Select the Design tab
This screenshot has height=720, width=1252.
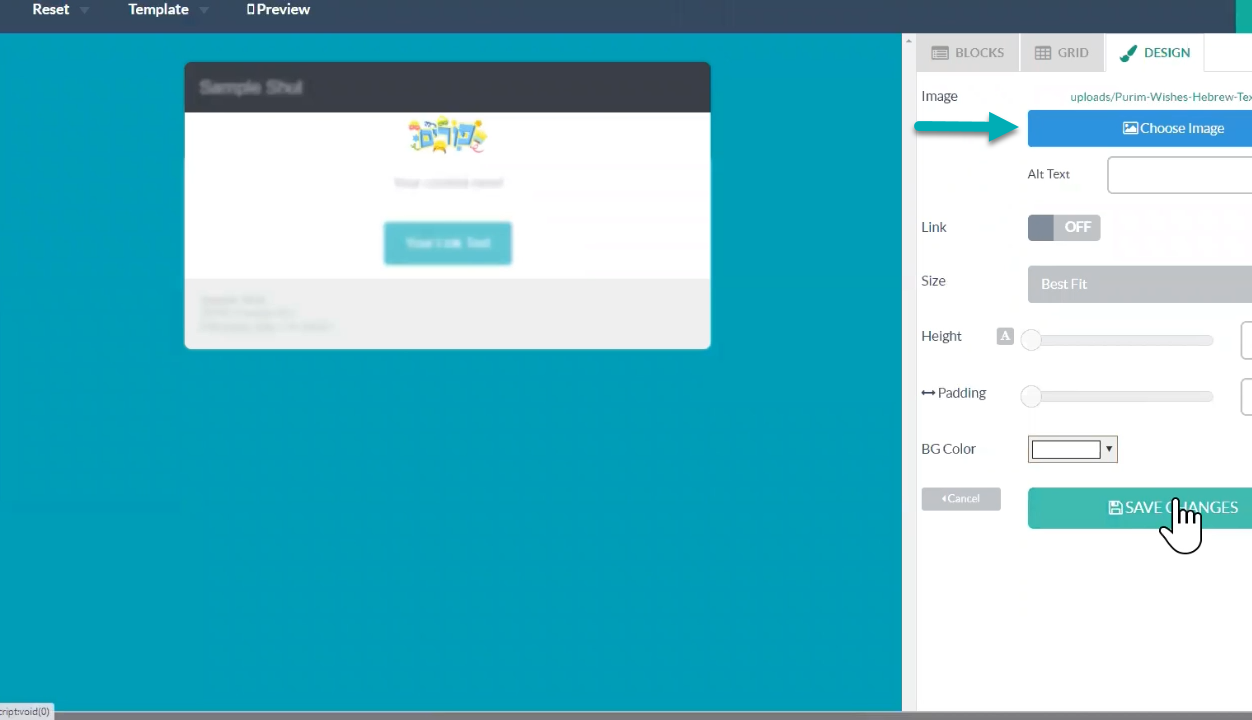pyautogui.click(x=1155, y=53)
